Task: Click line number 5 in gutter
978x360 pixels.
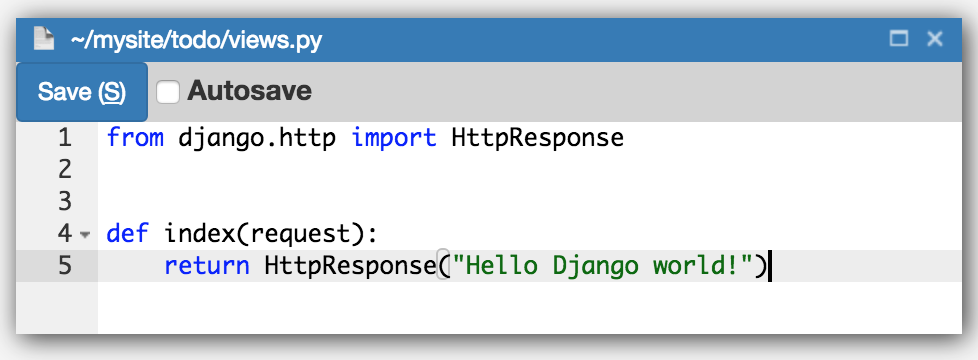Action: coord(65,266)
